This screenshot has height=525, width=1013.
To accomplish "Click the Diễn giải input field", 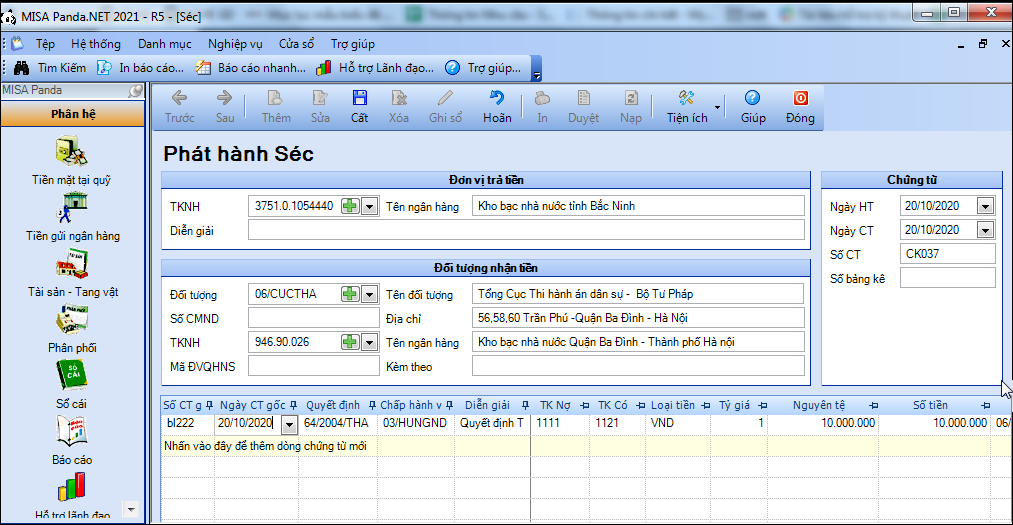I will pos(526,230).
